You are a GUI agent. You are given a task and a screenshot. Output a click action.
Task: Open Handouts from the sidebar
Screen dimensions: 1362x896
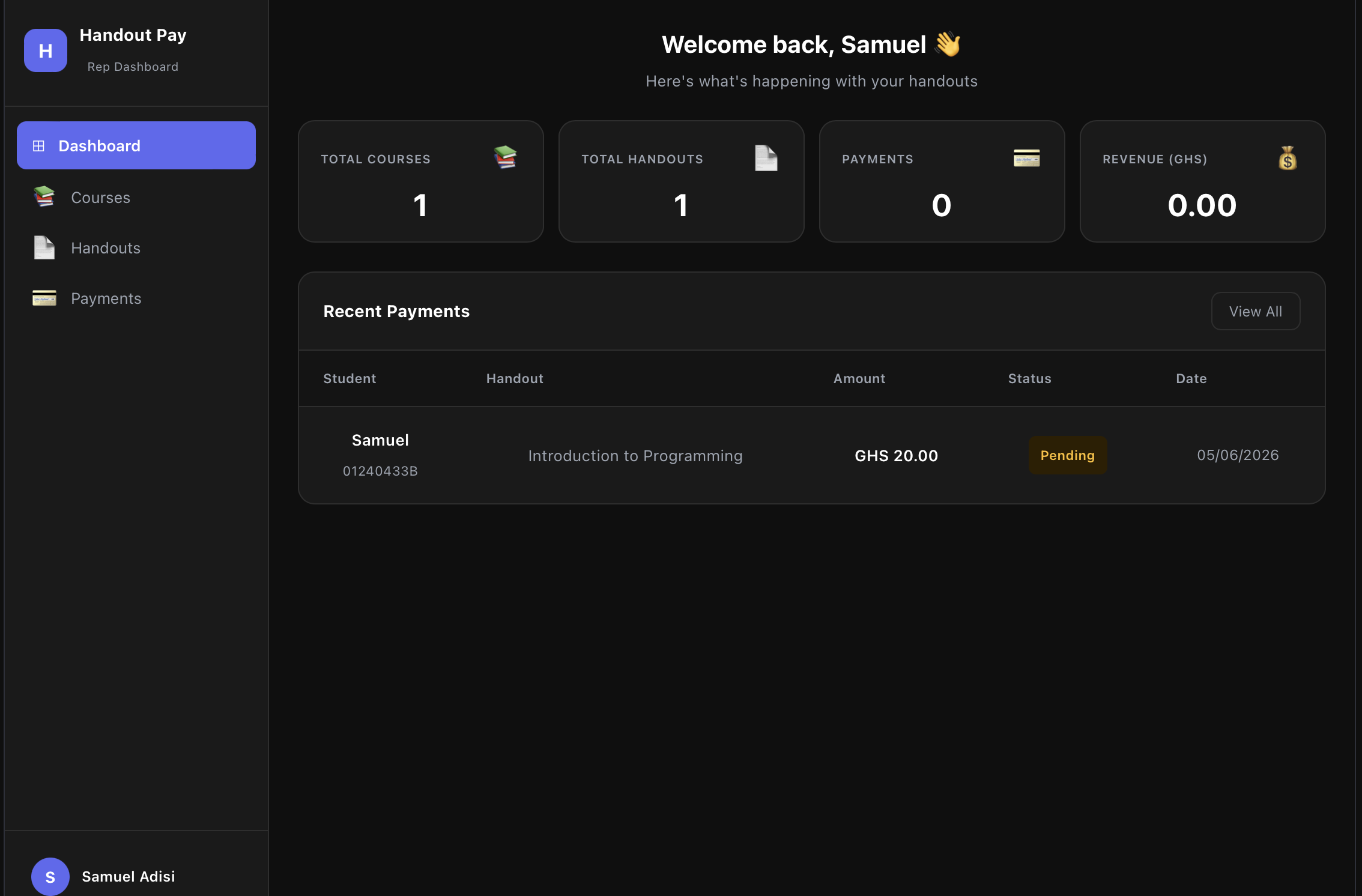coord(136,247)
